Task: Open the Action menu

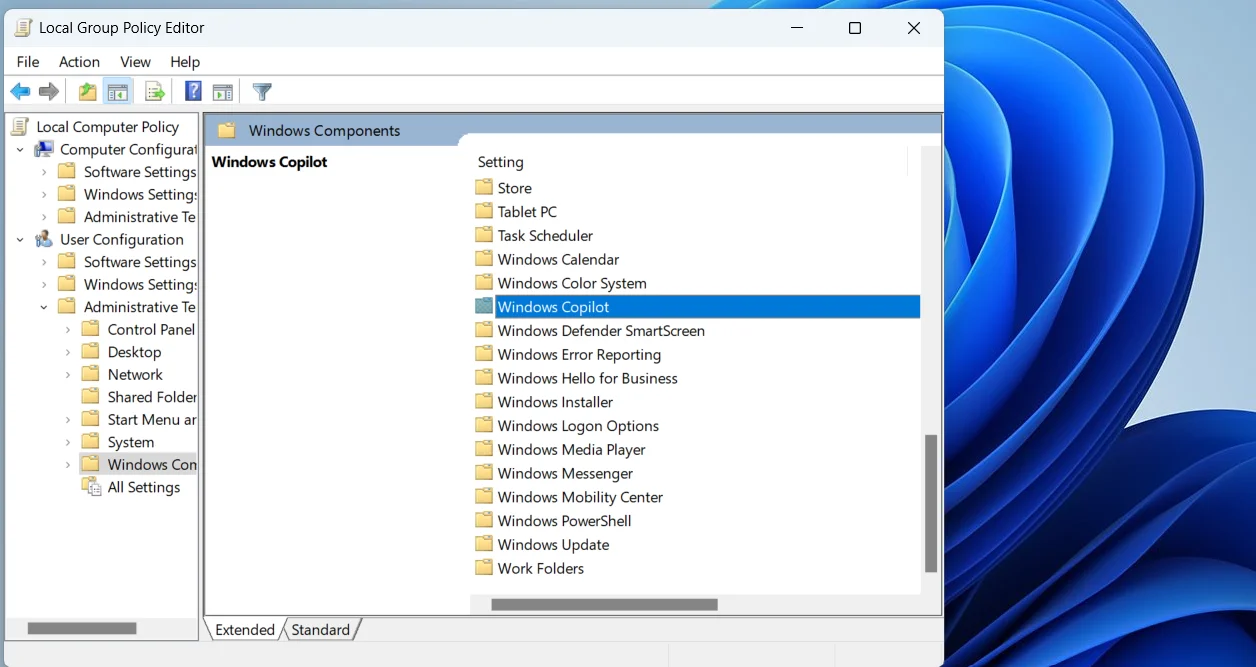Action: coord(79,62)
